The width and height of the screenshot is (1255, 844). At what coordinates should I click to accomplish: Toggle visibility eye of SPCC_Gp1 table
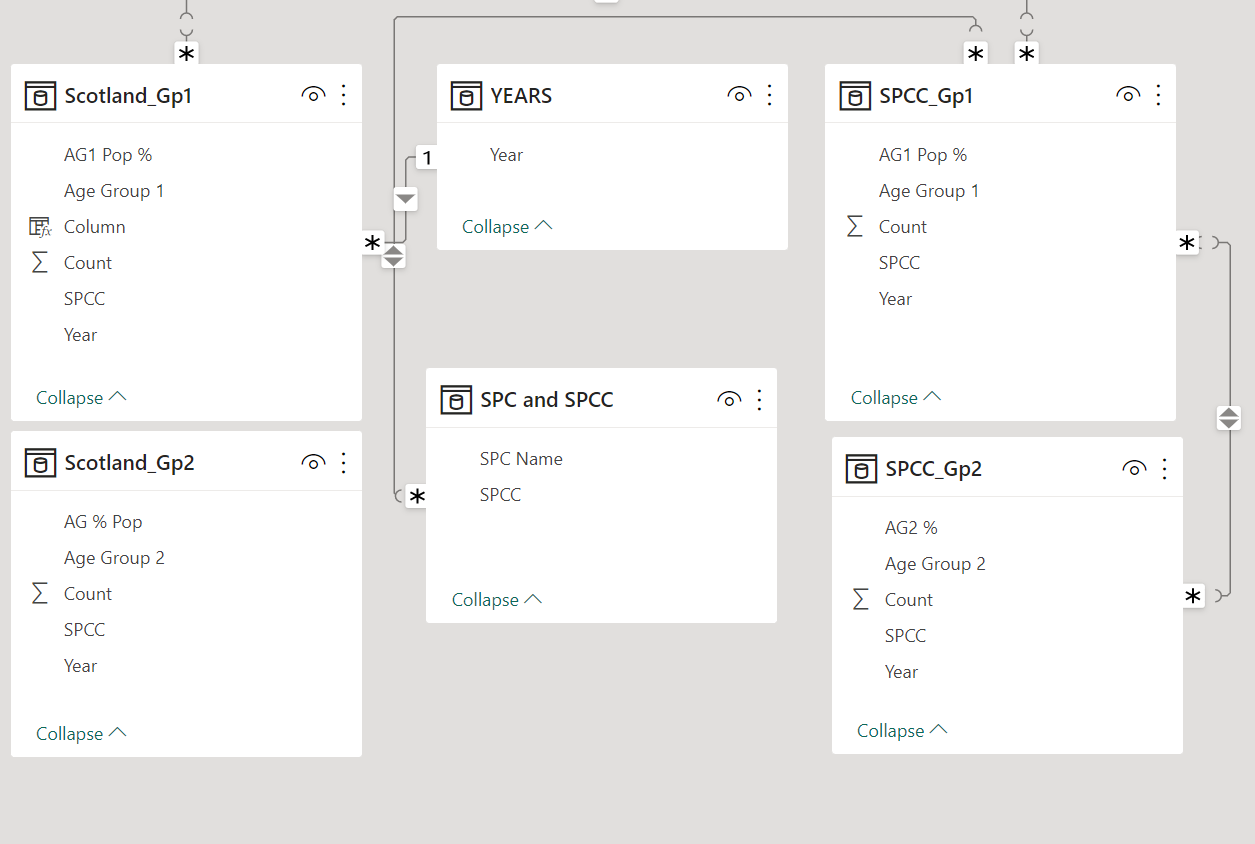coord(1127,95)
